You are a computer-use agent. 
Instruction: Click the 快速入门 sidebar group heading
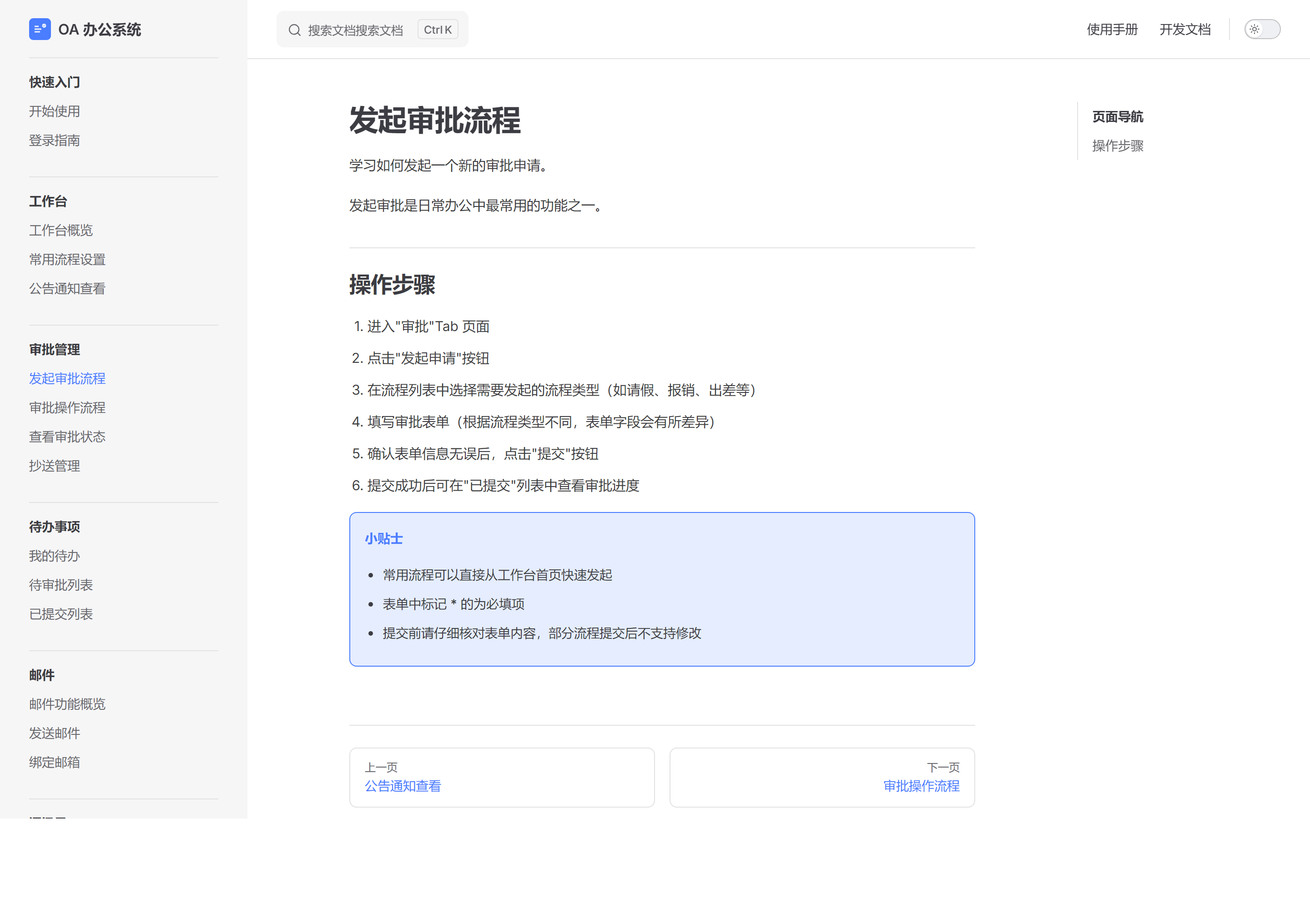(55, 82)
